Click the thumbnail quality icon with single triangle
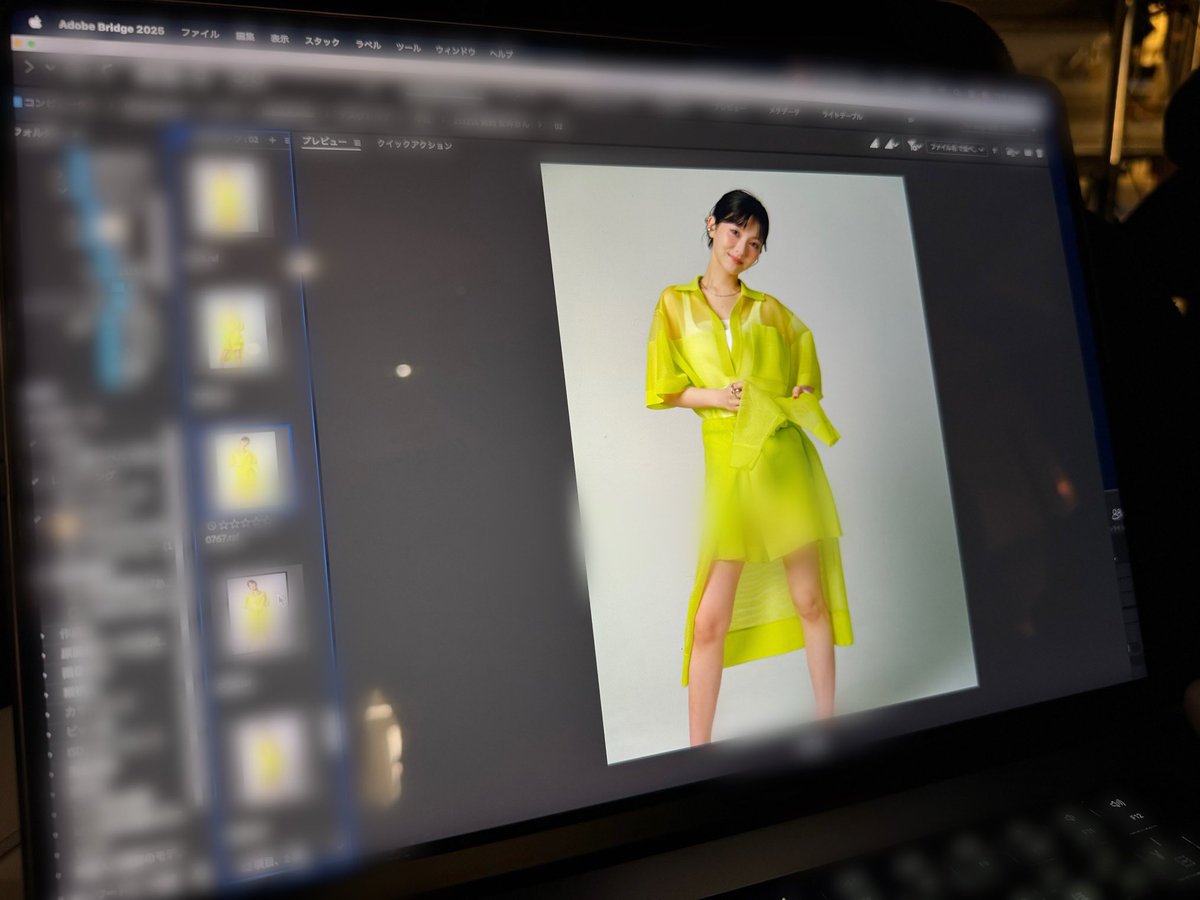The image size is (1200, 900). click(874, 144)
